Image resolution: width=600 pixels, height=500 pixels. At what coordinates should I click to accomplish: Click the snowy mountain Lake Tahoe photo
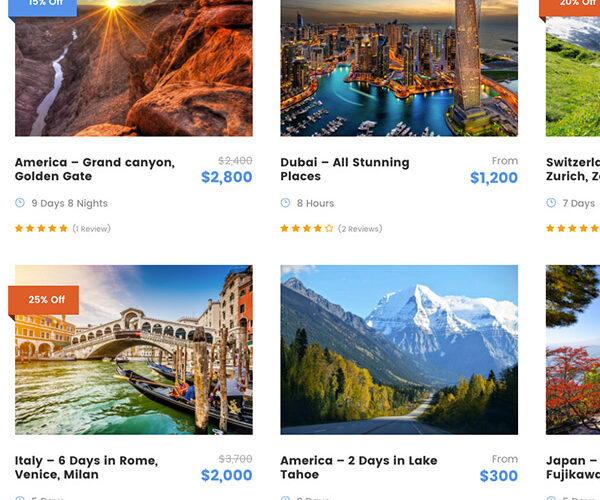[x=399, y=350]
